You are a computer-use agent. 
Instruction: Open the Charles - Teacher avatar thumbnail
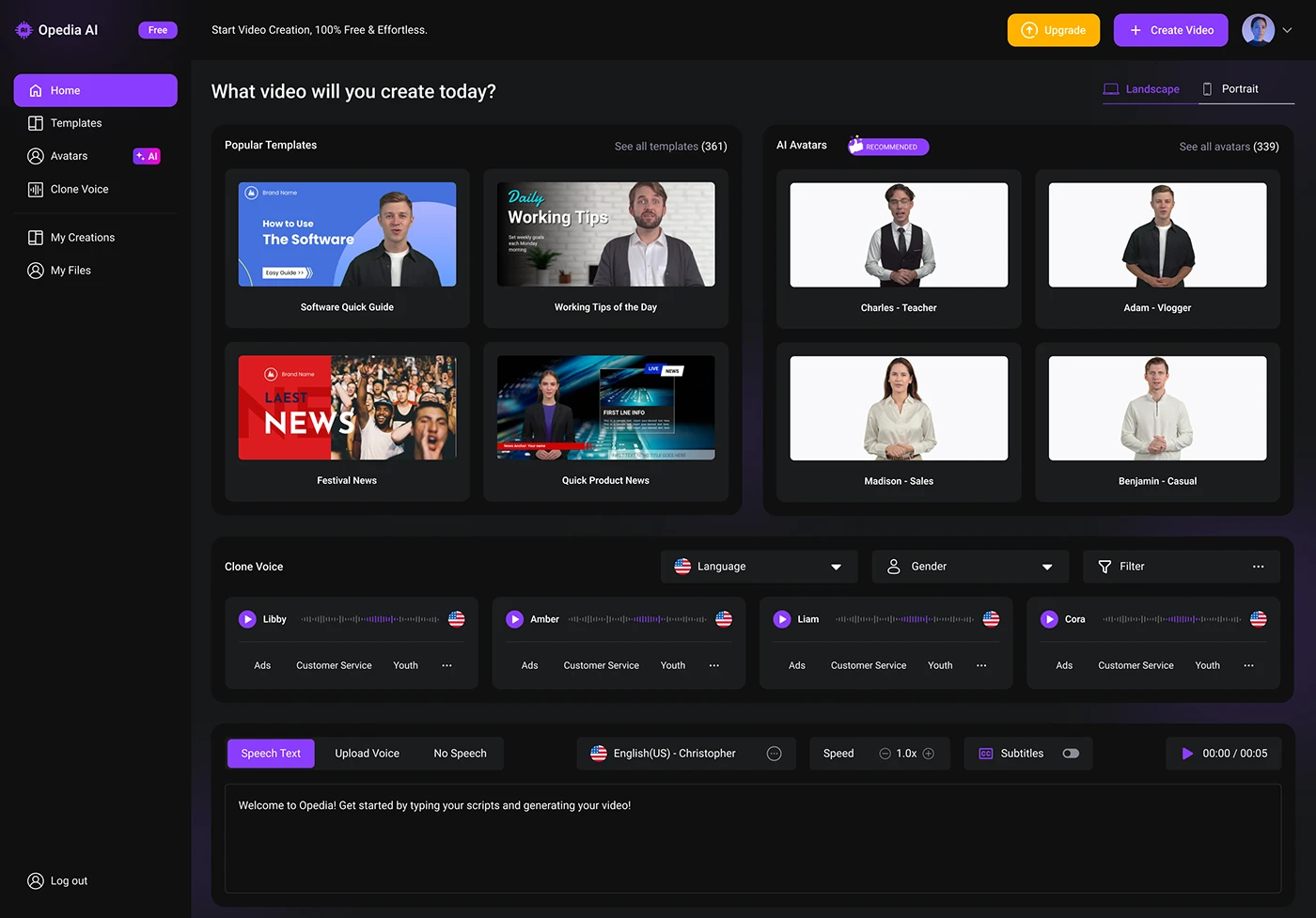point(899,235)
